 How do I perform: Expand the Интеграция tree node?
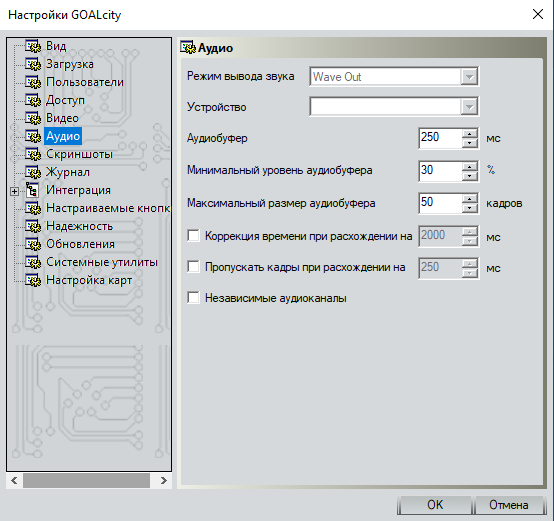coord(14,191)
